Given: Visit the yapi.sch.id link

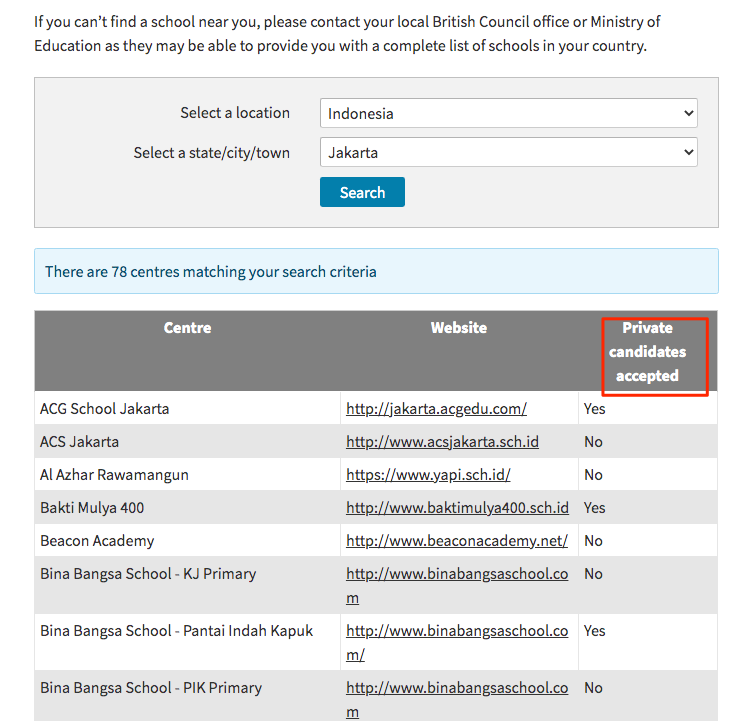Looking at the screenshot, I should [x=428, y=475].
